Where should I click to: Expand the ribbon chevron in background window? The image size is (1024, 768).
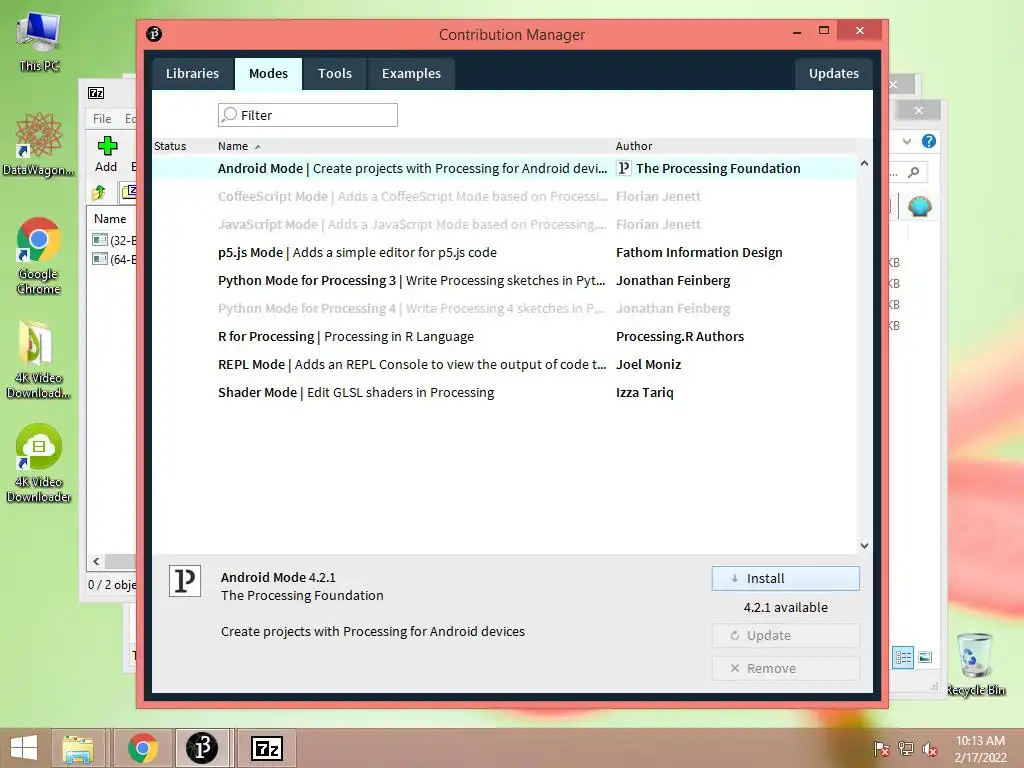(907, 141)
